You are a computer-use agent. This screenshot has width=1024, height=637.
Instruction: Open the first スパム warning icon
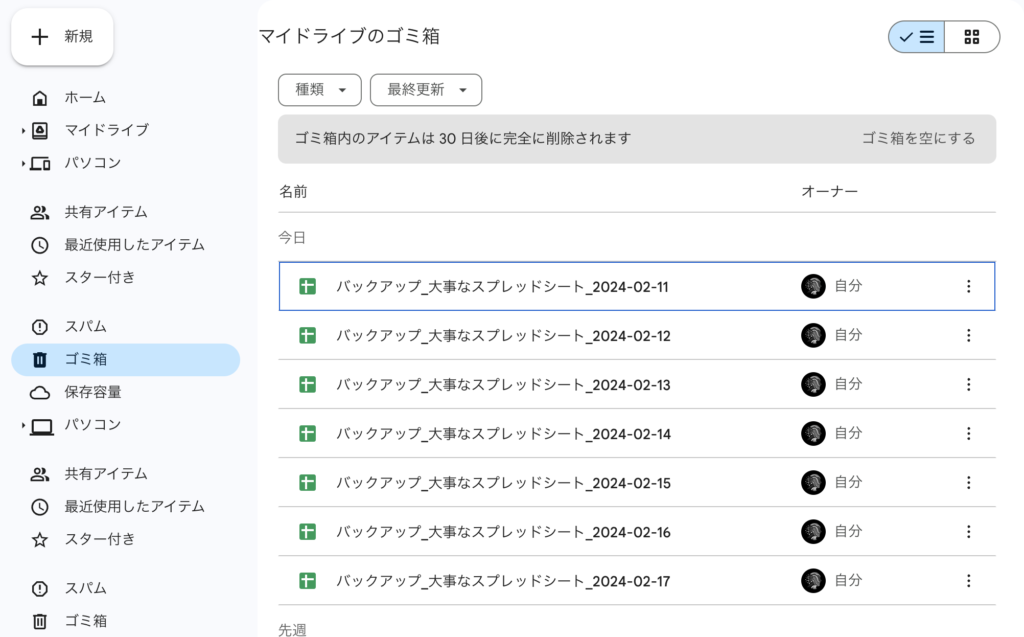[40, 327]
